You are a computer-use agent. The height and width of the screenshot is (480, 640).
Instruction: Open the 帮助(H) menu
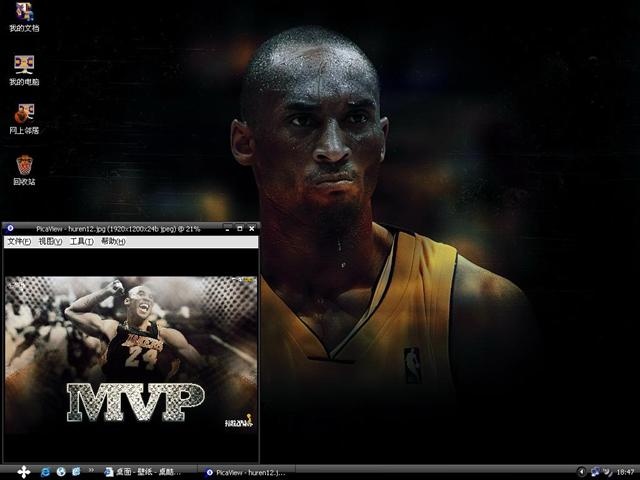(113, 241)
